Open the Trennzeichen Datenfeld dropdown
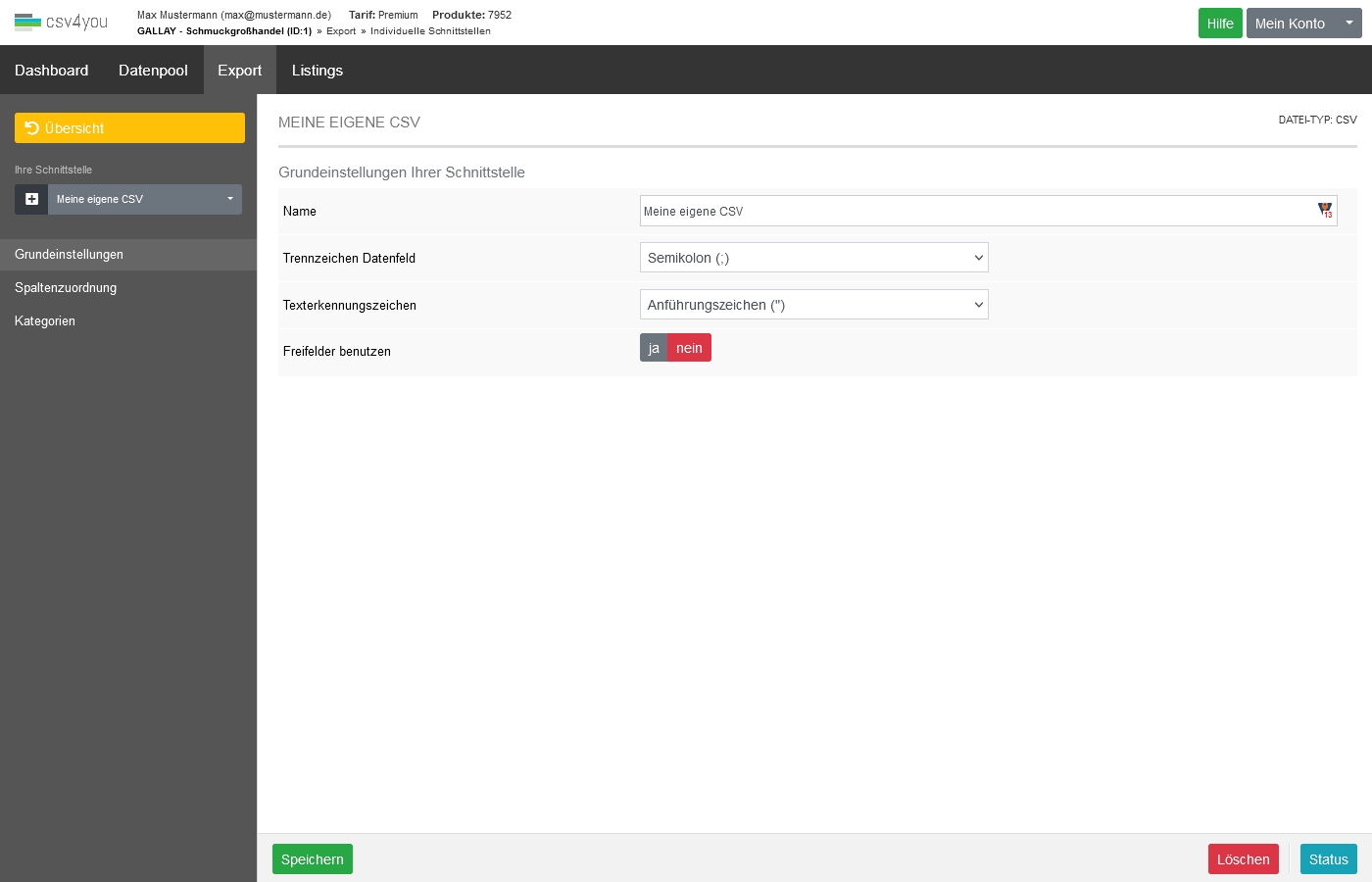 (x=813, y=258)
